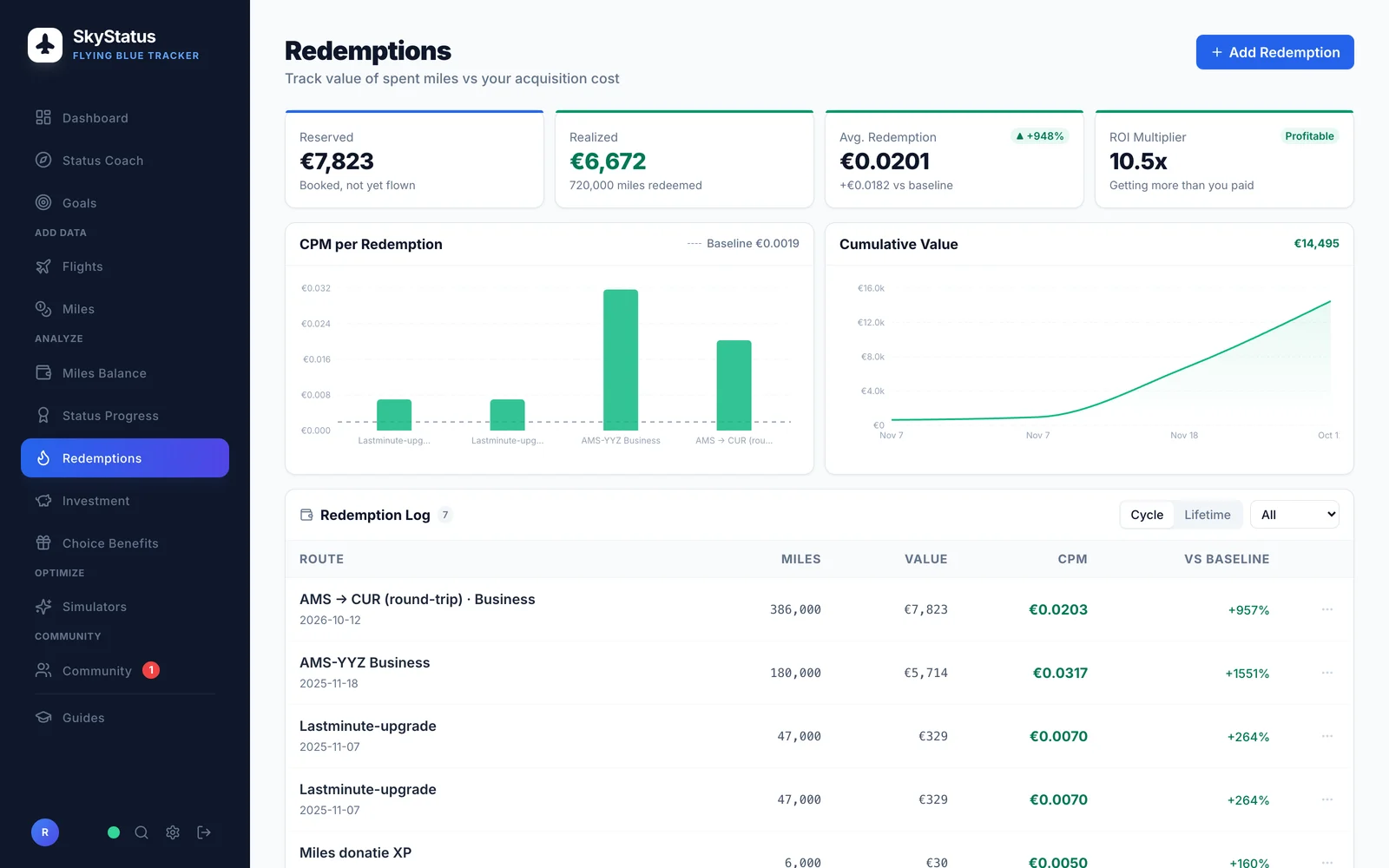Click the +948% trend badge
1389x868 pixels.
(1040, 136)
